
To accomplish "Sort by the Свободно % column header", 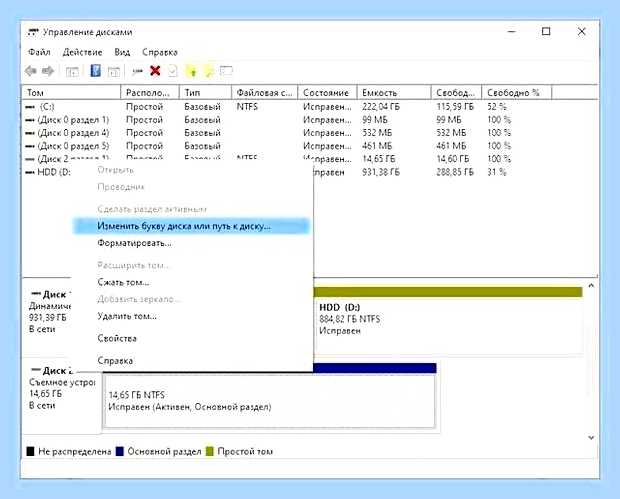I will pyautogui.click(x=516, y=93).
